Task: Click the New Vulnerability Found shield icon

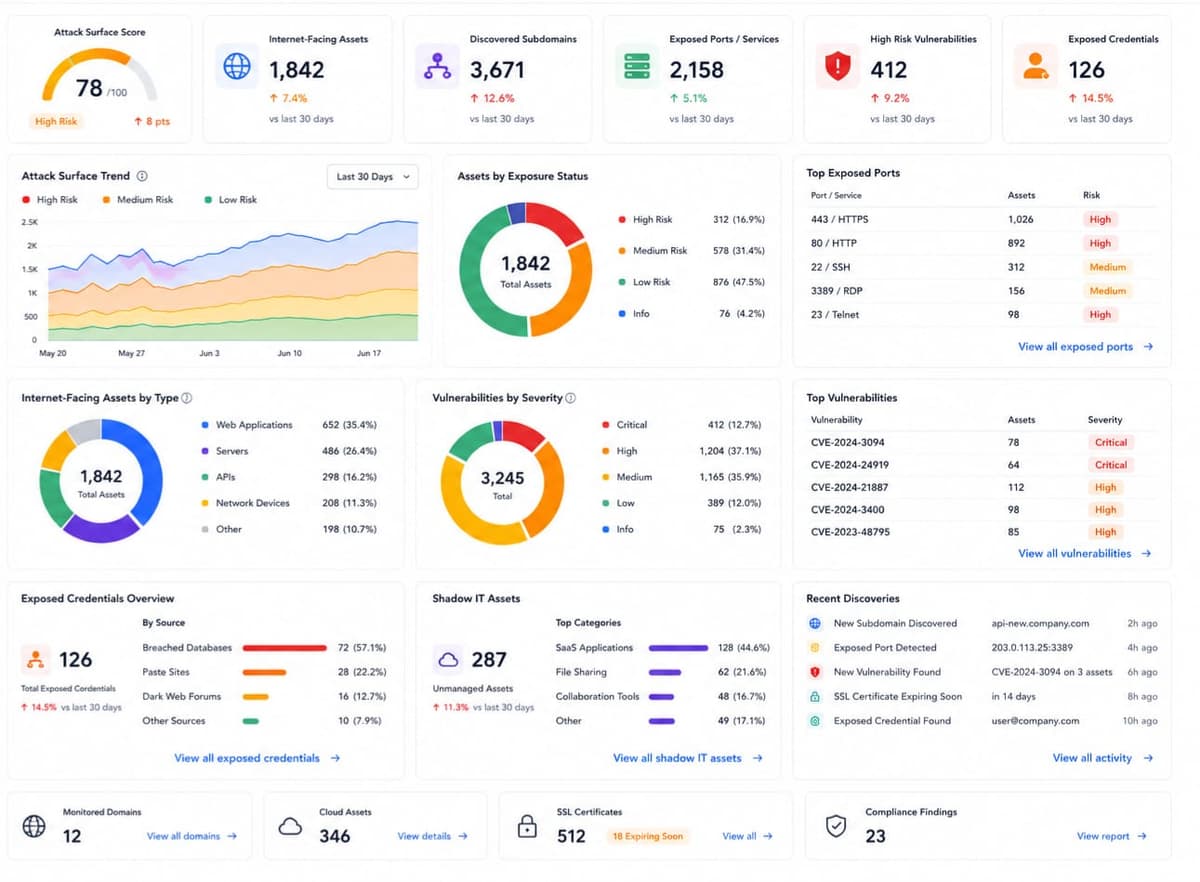Action: coord(815,672)
